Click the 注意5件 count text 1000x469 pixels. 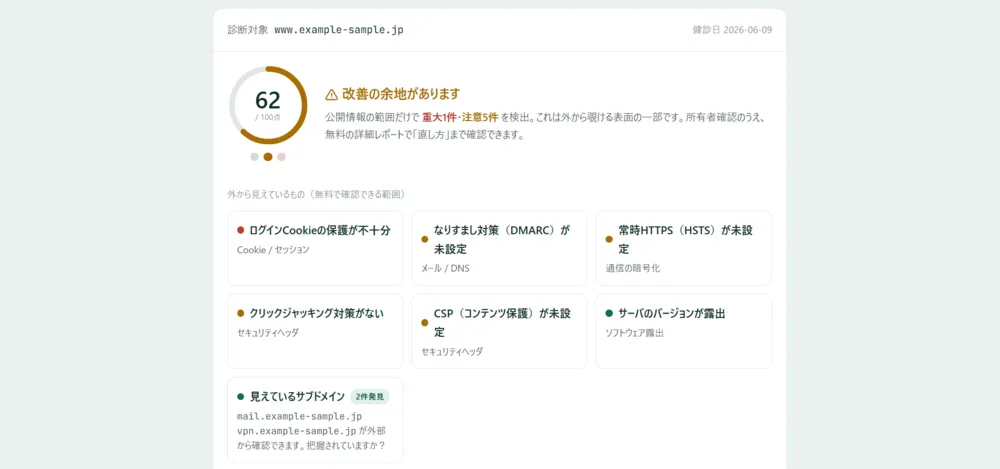coord(480,117)
